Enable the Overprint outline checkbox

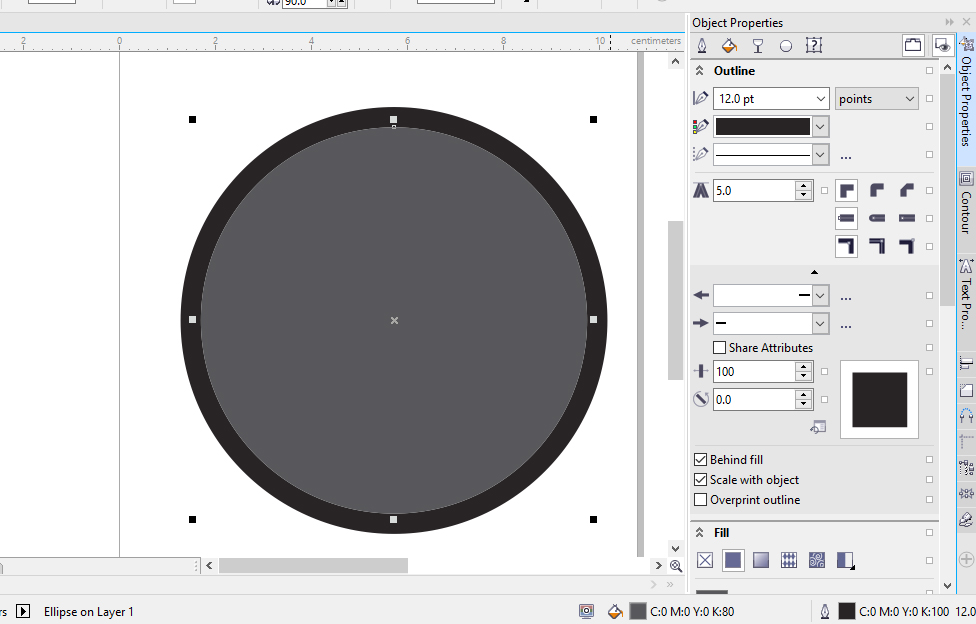[x=700, y=499]
